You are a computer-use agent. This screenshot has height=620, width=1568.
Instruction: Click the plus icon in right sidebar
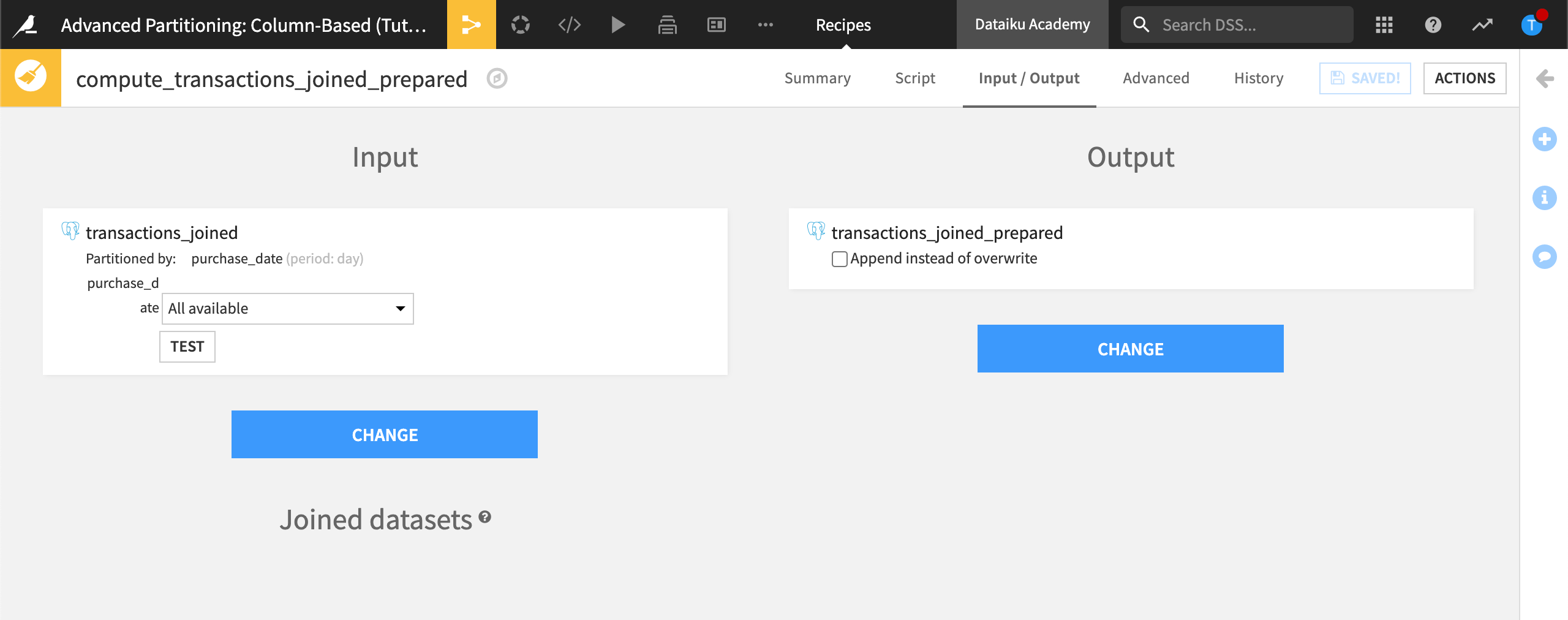click(x=1545, y=139)
